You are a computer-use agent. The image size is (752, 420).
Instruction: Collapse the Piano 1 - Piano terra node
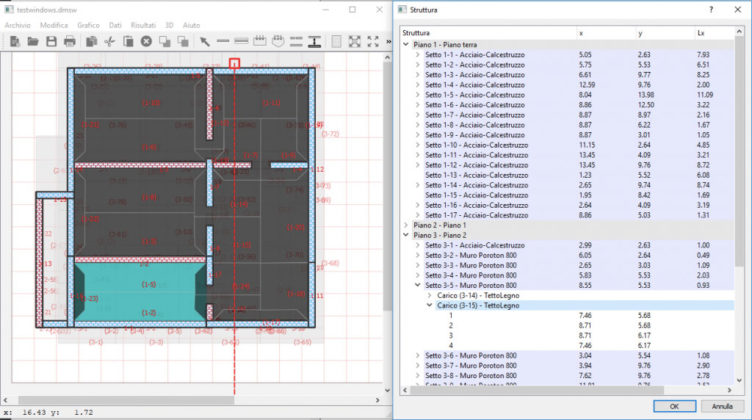(406, 46)
